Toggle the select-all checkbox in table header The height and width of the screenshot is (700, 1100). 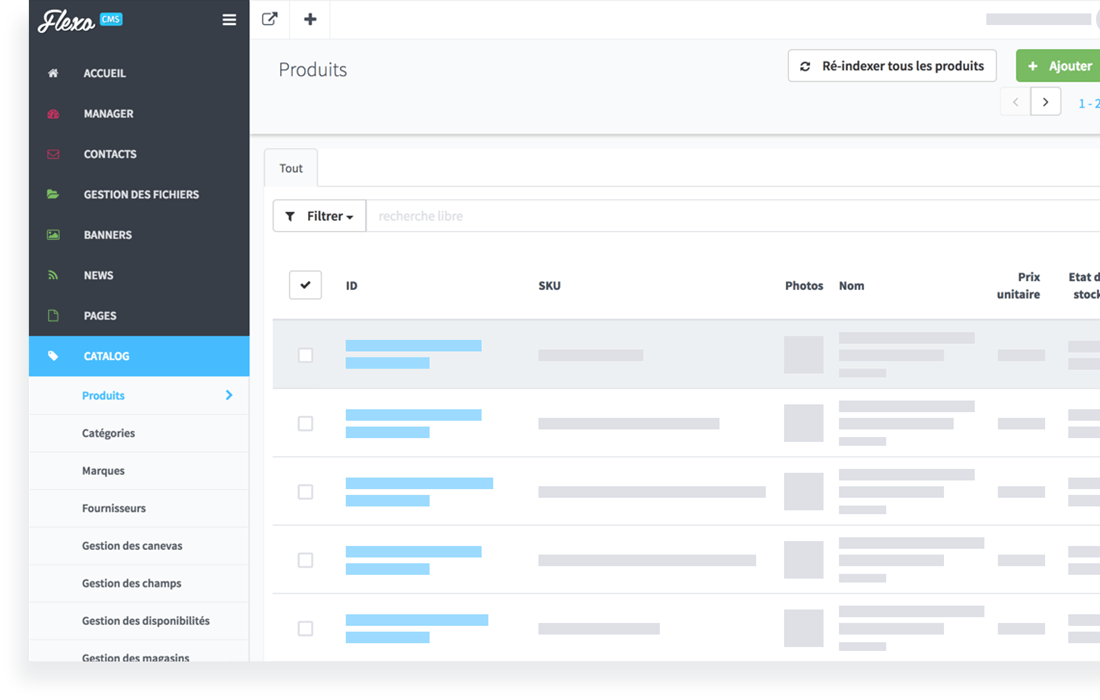[x=305, y=285]
